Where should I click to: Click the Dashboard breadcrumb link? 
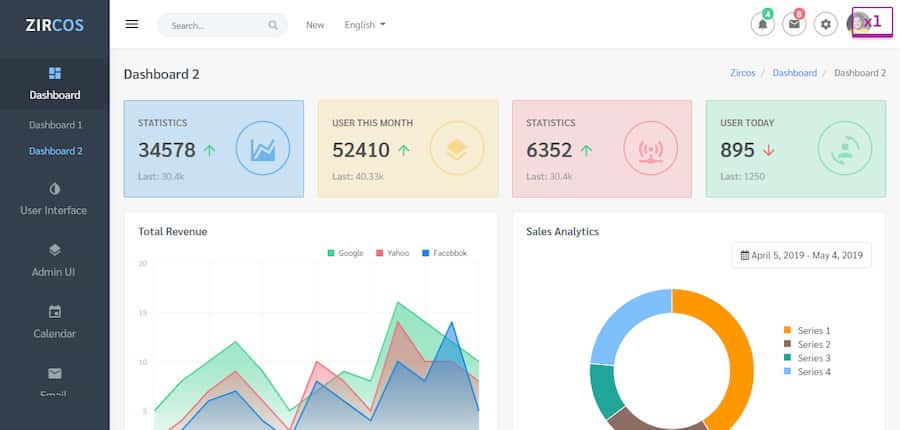794,73
